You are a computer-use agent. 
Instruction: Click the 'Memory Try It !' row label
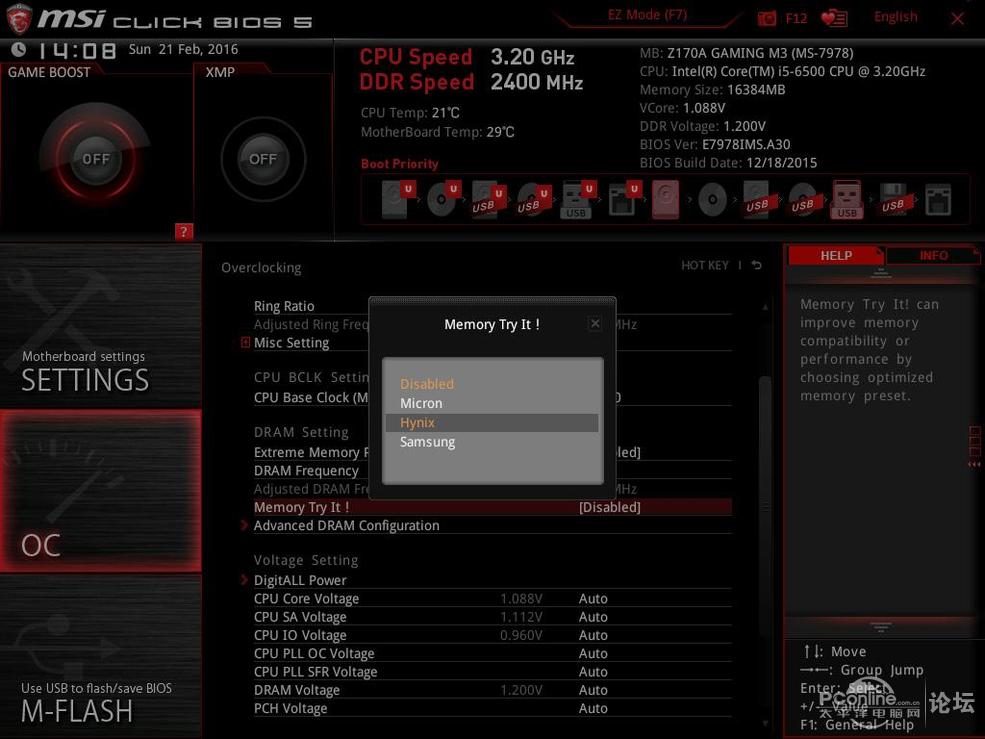[302, 507]
